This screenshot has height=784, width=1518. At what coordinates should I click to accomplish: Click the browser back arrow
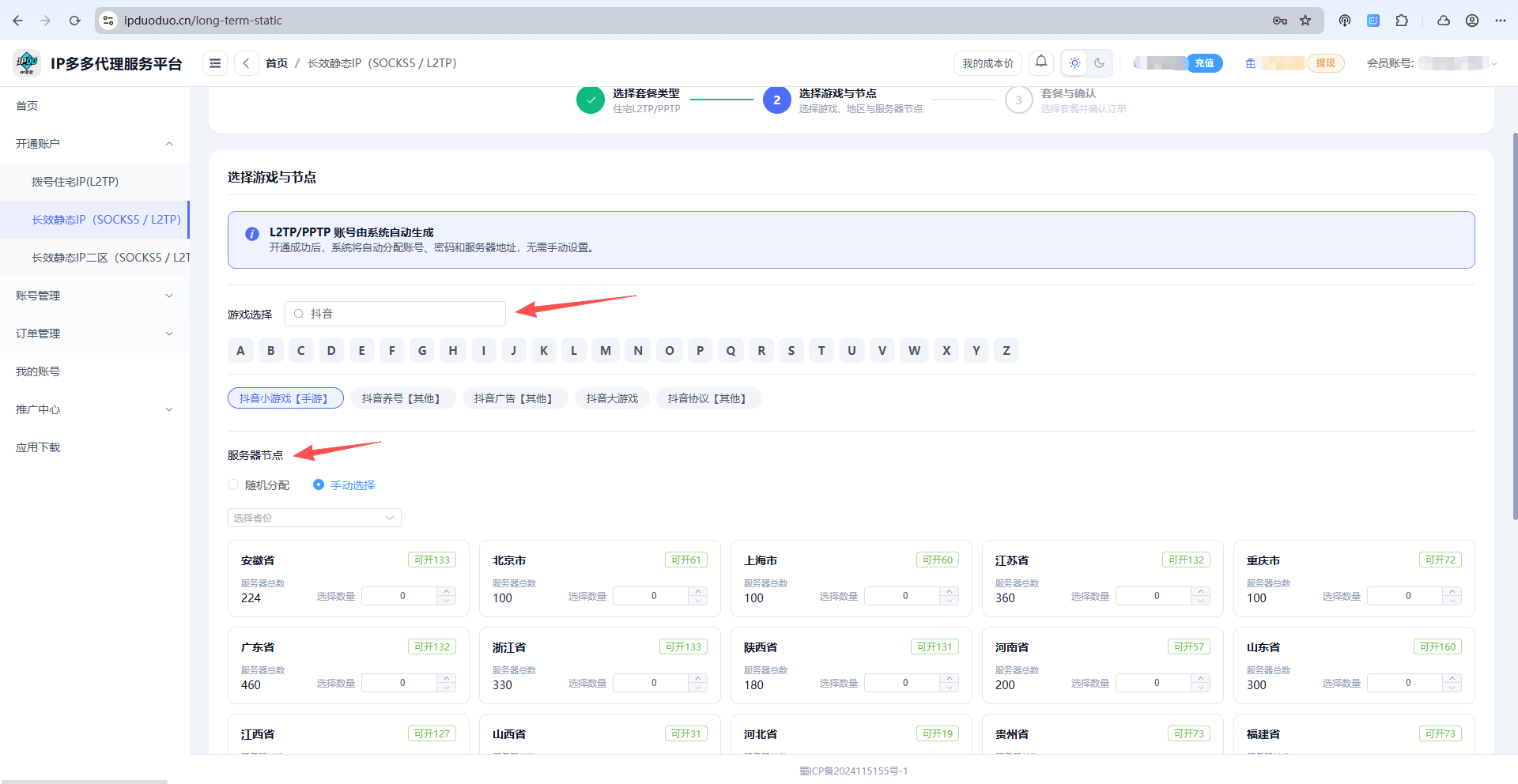17,21
